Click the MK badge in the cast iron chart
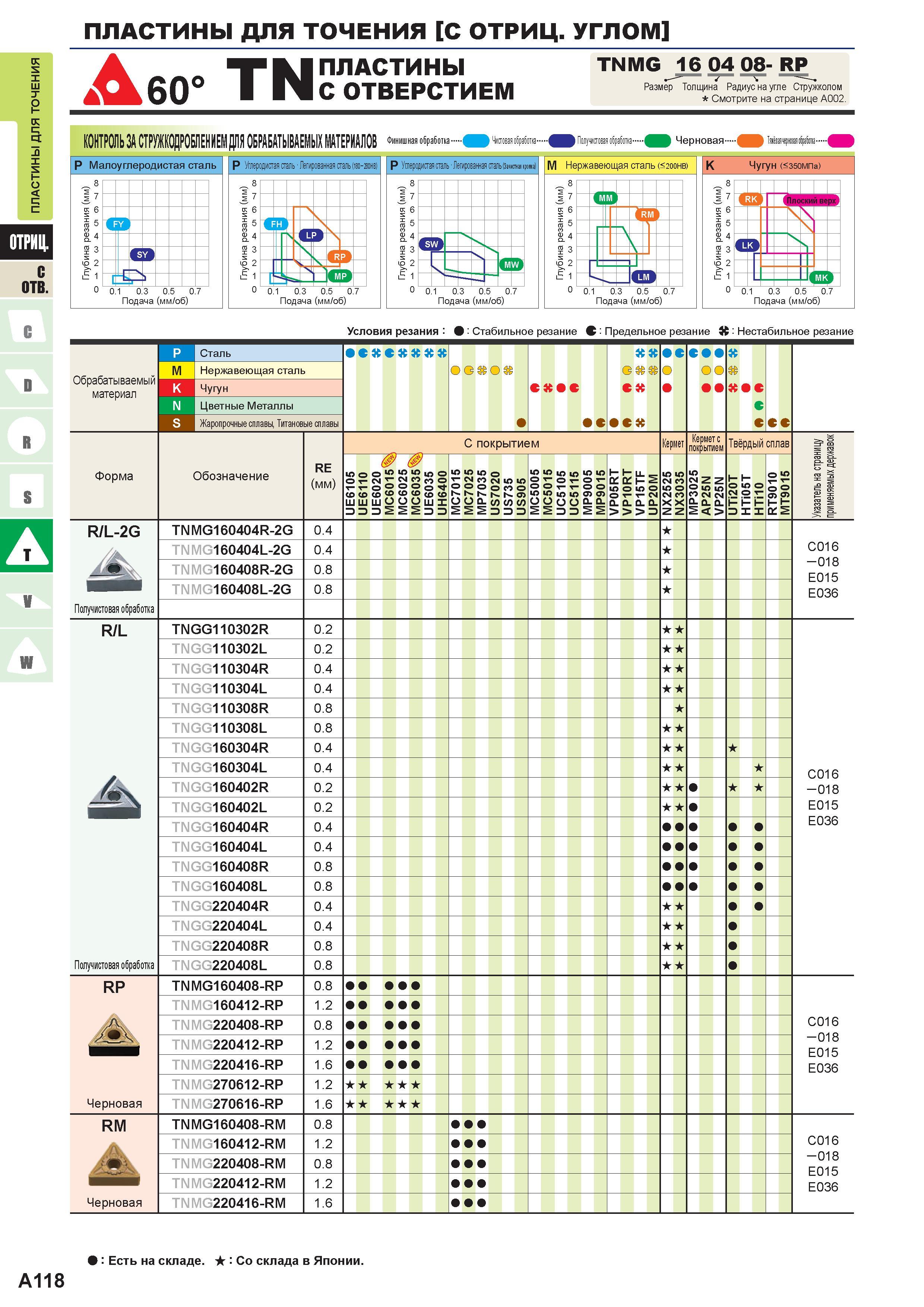The height and width of the screenshot is (1307, 924). pyautogui.click(x=822, y=277)
